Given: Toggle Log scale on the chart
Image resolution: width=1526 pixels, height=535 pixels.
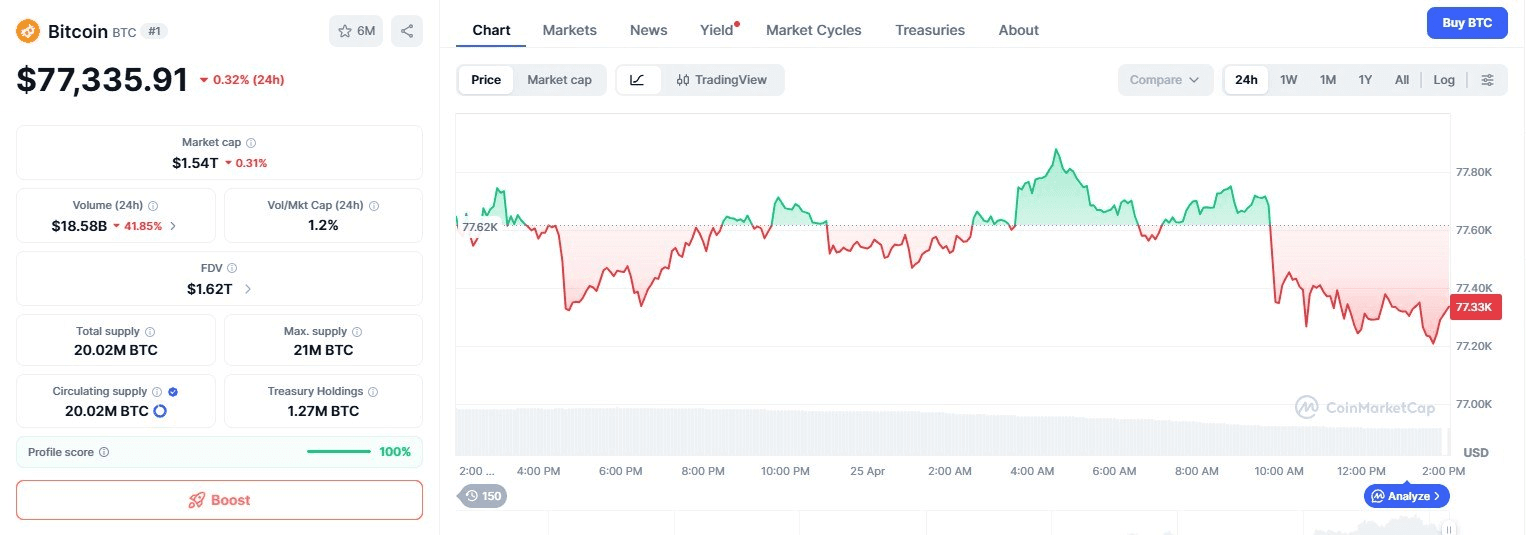Looking at the screenshot, I should point(1443,80).
